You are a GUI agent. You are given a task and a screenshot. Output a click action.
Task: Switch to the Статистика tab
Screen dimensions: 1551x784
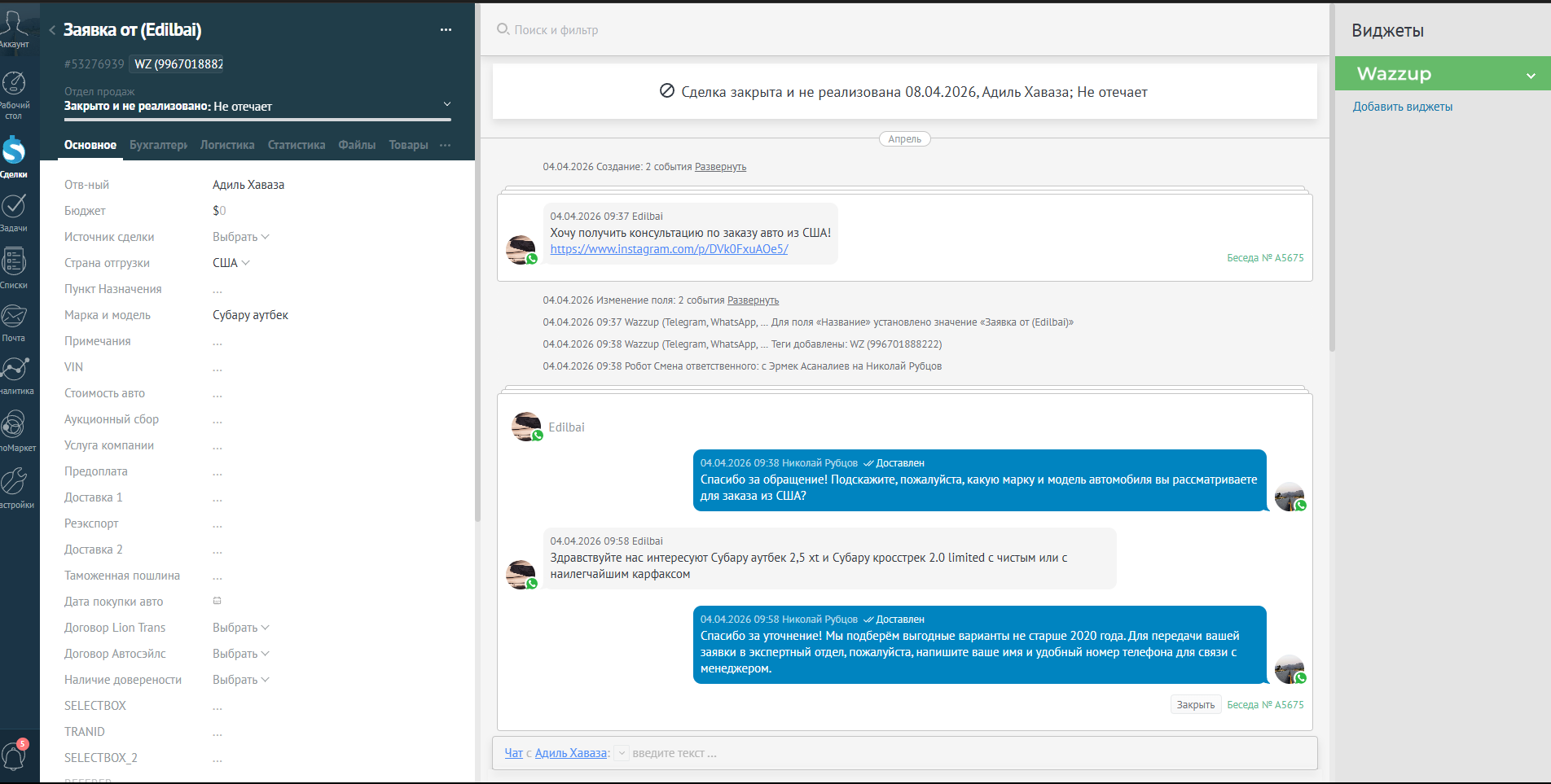(297, 145)
